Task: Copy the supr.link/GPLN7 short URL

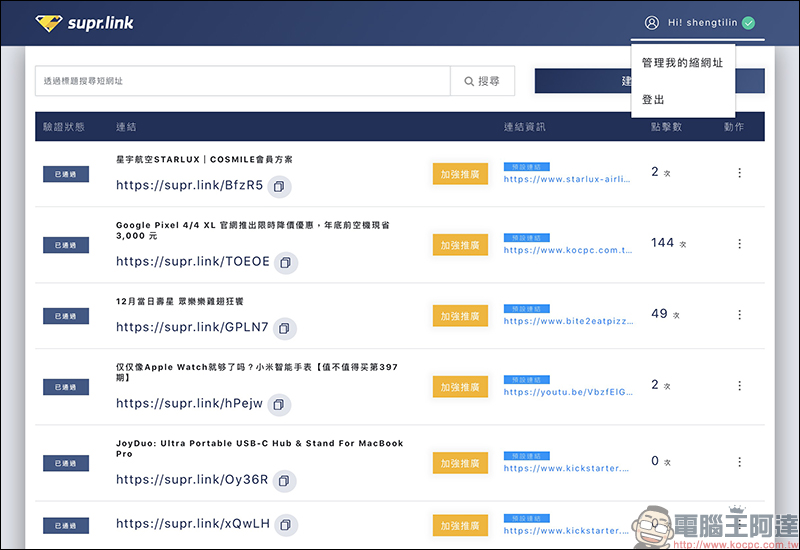Action: 284,329
